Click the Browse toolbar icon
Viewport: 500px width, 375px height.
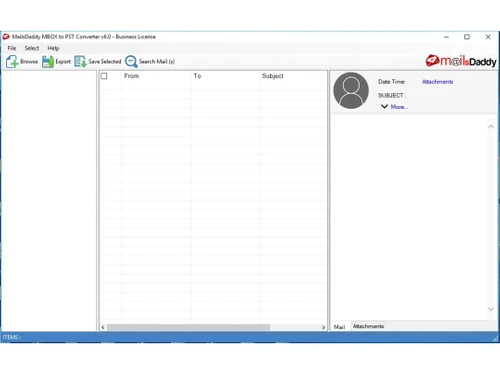(12, 62)
